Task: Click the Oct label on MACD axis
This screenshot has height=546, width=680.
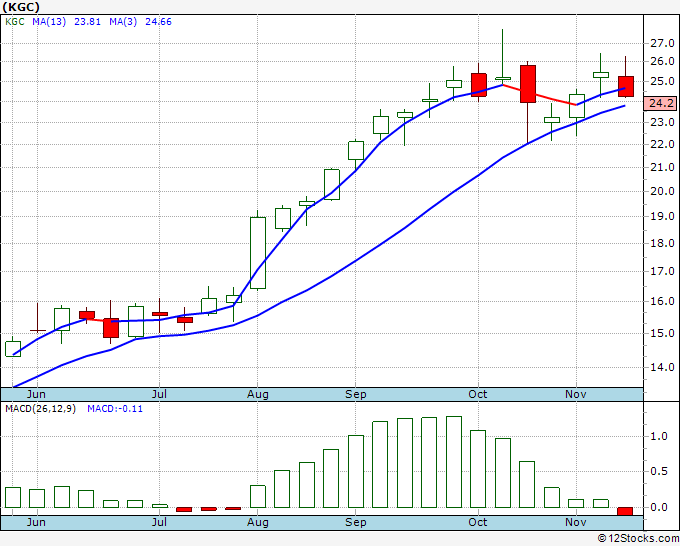Action: point(477,522)
